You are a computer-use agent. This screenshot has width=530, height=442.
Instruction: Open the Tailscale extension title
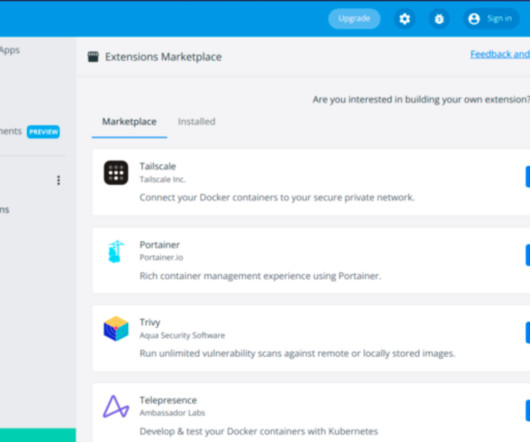tap(158, 166)
